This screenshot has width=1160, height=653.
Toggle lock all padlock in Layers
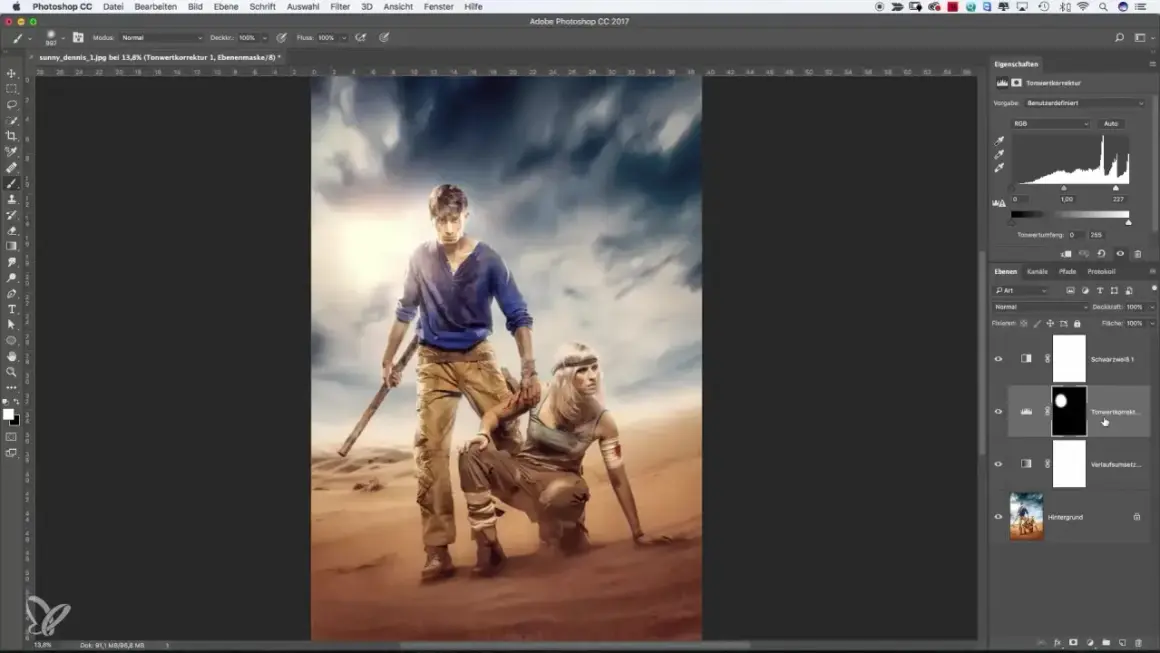1077,323
